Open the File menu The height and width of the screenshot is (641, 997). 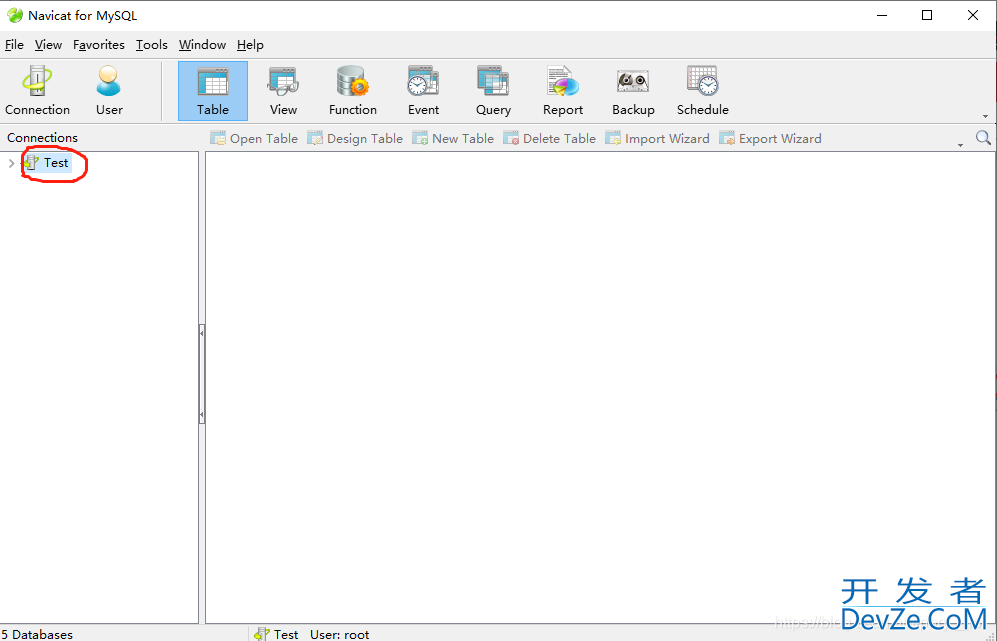pyautogui.click(x=14, y=45)
